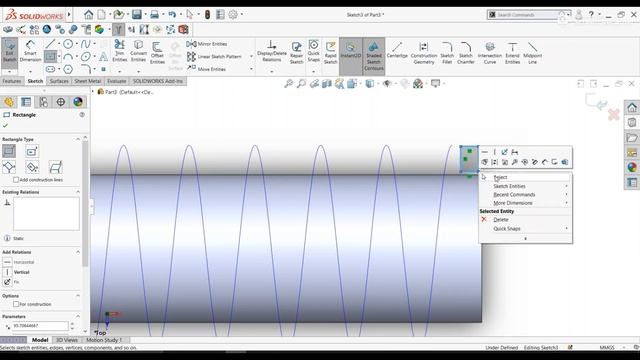
Task: Select the Circle sketch tool
Action: tap(68, 44)
